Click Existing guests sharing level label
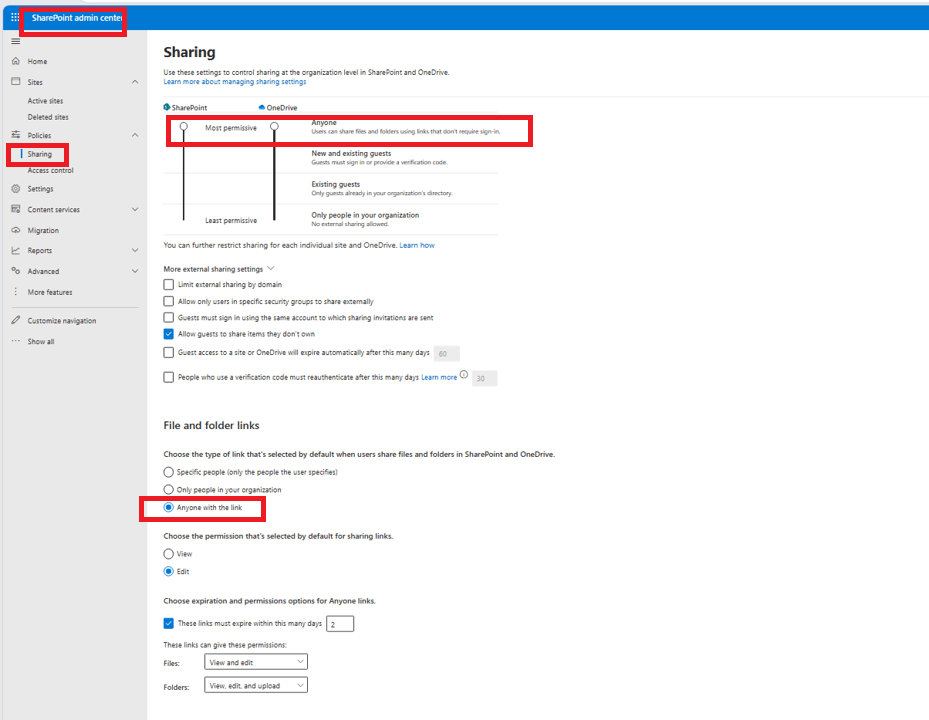 pos(335,184)
